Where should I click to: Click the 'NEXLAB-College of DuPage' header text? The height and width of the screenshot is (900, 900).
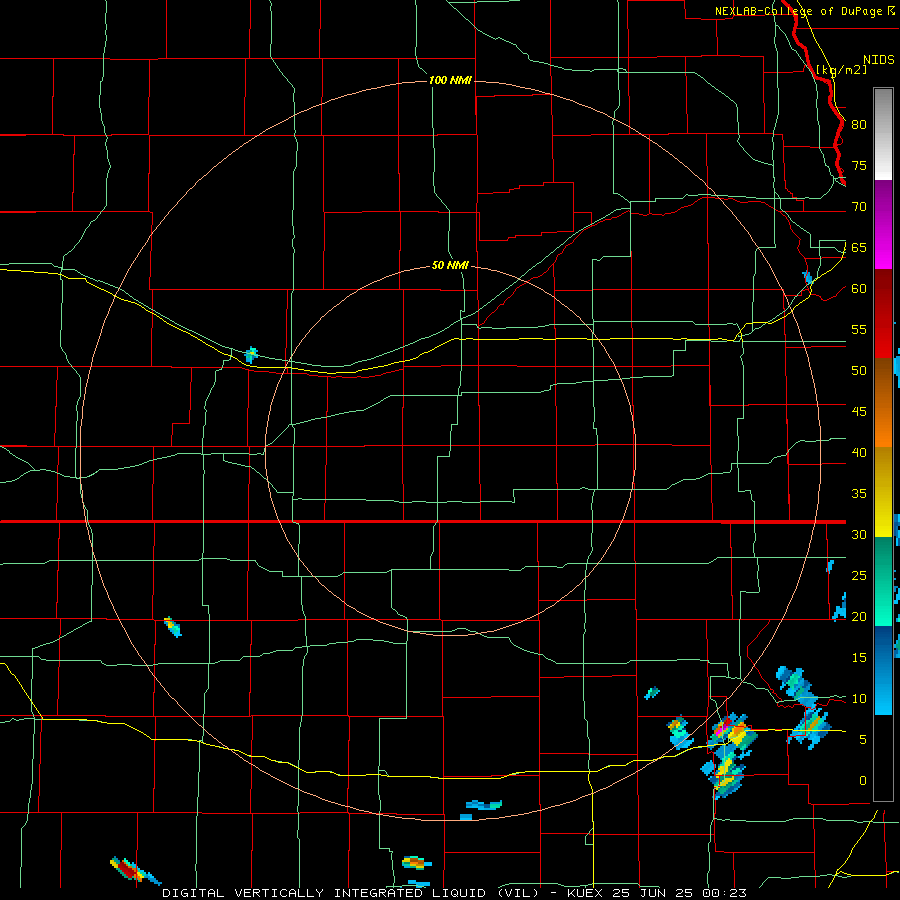tap(798, 11)
